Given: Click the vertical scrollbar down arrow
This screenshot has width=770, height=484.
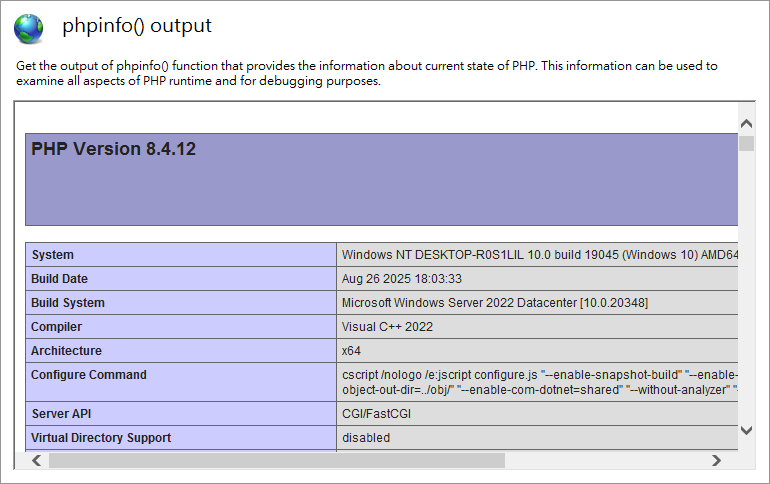Looking at the screenshot, I should 746,430.
